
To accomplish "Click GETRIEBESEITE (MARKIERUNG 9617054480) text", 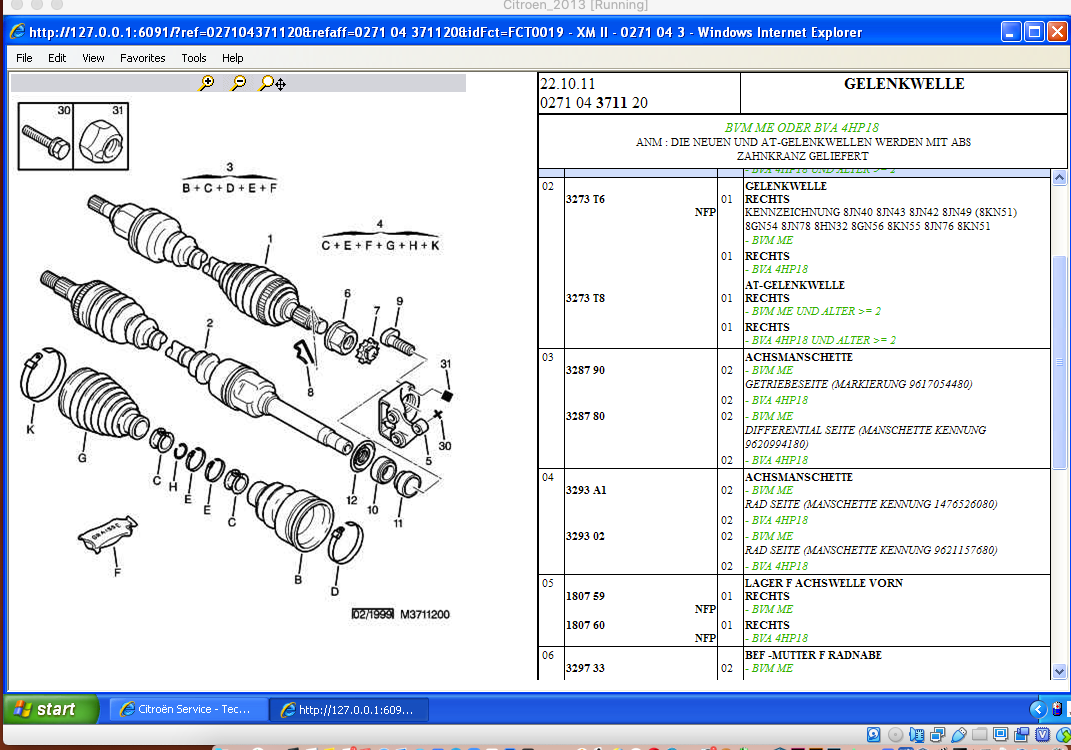I will (x=859, y=384).
